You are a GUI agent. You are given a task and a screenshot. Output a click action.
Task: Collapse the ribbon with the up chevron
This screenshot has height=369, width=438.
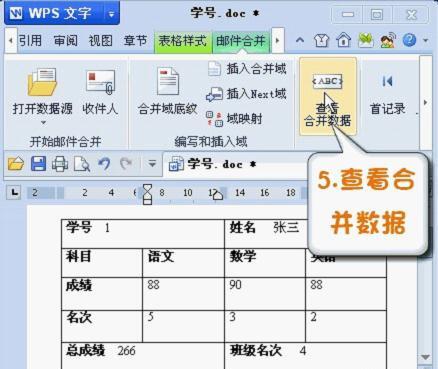(x=300, y=40)
